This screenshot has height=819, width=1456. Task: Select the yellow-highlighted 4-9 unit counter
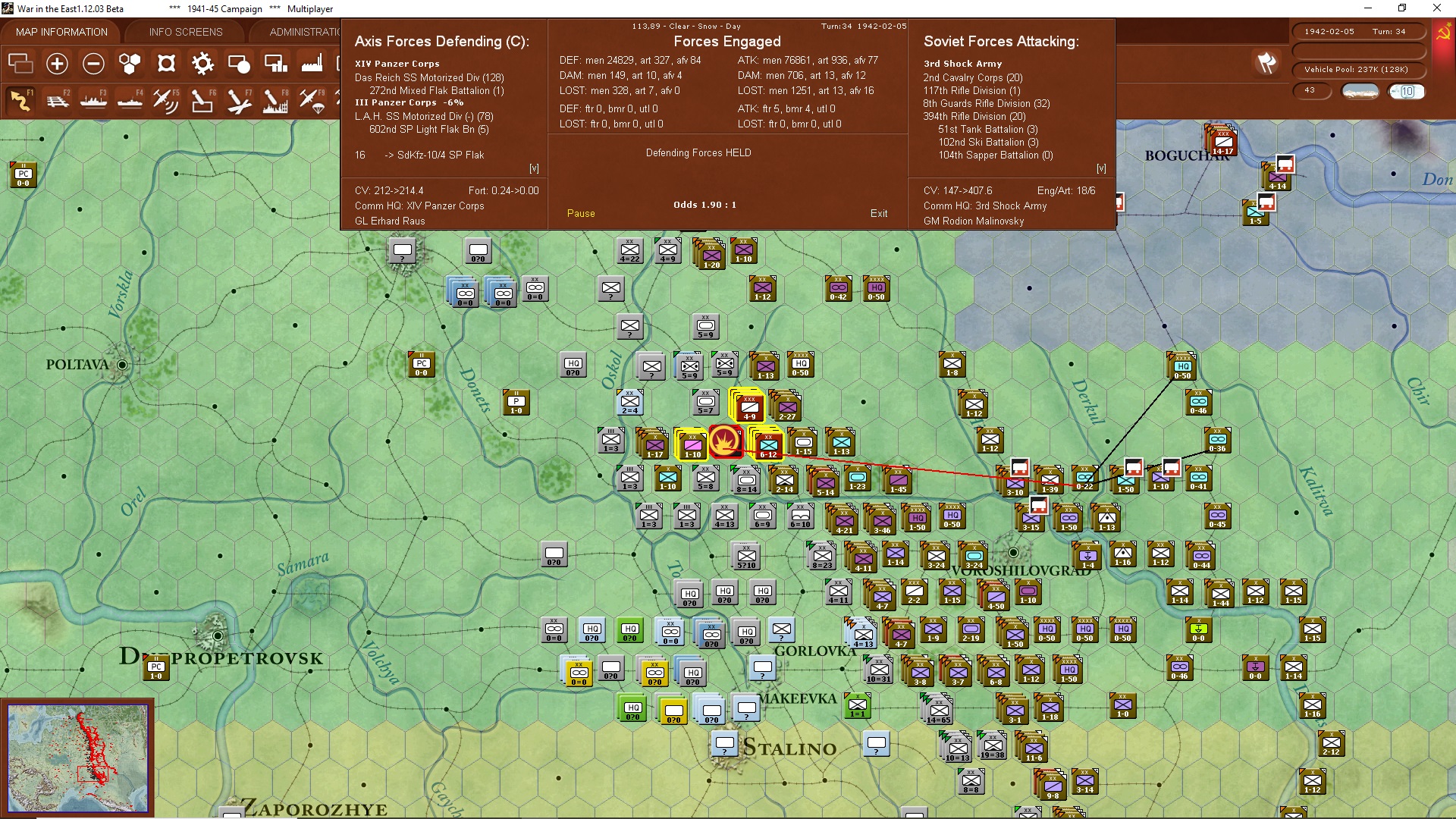pos(748,406)
